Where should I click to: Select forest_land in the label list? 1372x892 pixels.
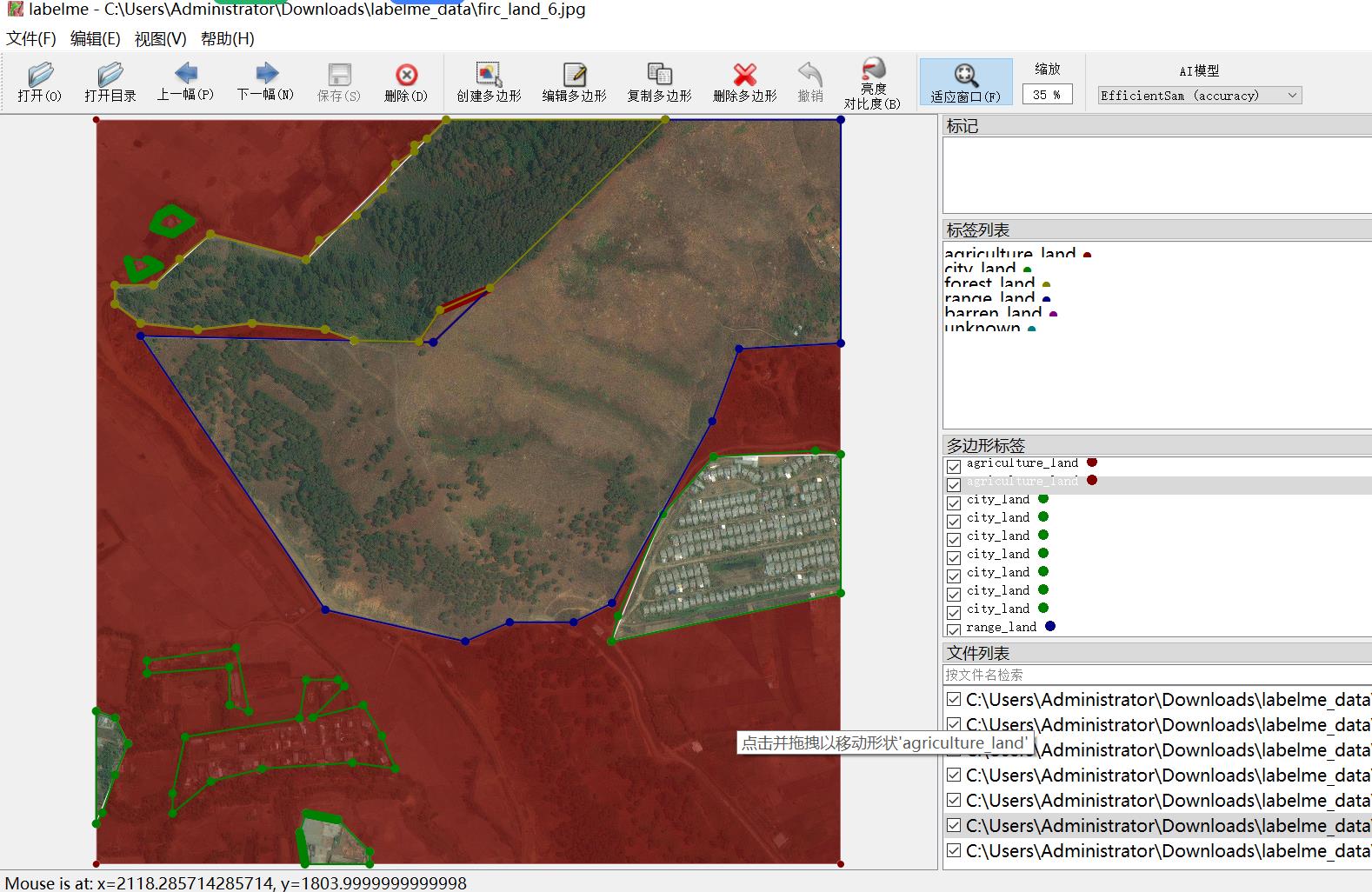click(989, 283)
